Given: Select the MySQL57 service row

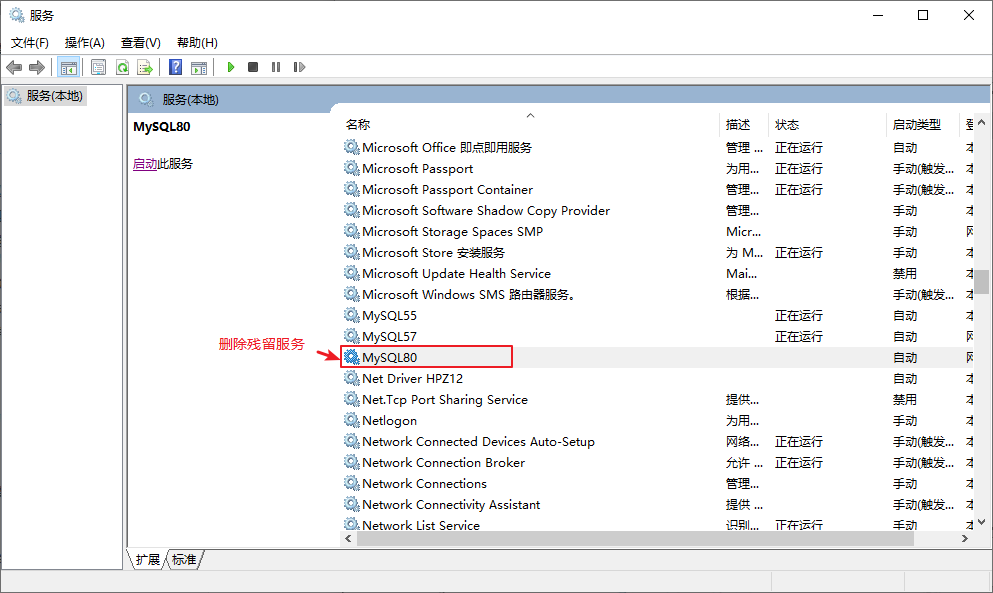Looking at the screenshot, I should coord(657,336).
